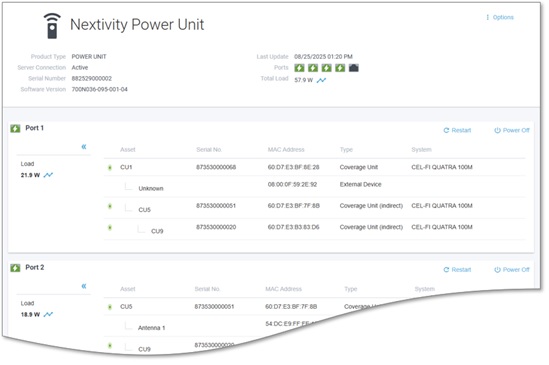Select the Unknown external device row
Image resolution: width=549 pixels, height=365 pixels.
[314, 186]
